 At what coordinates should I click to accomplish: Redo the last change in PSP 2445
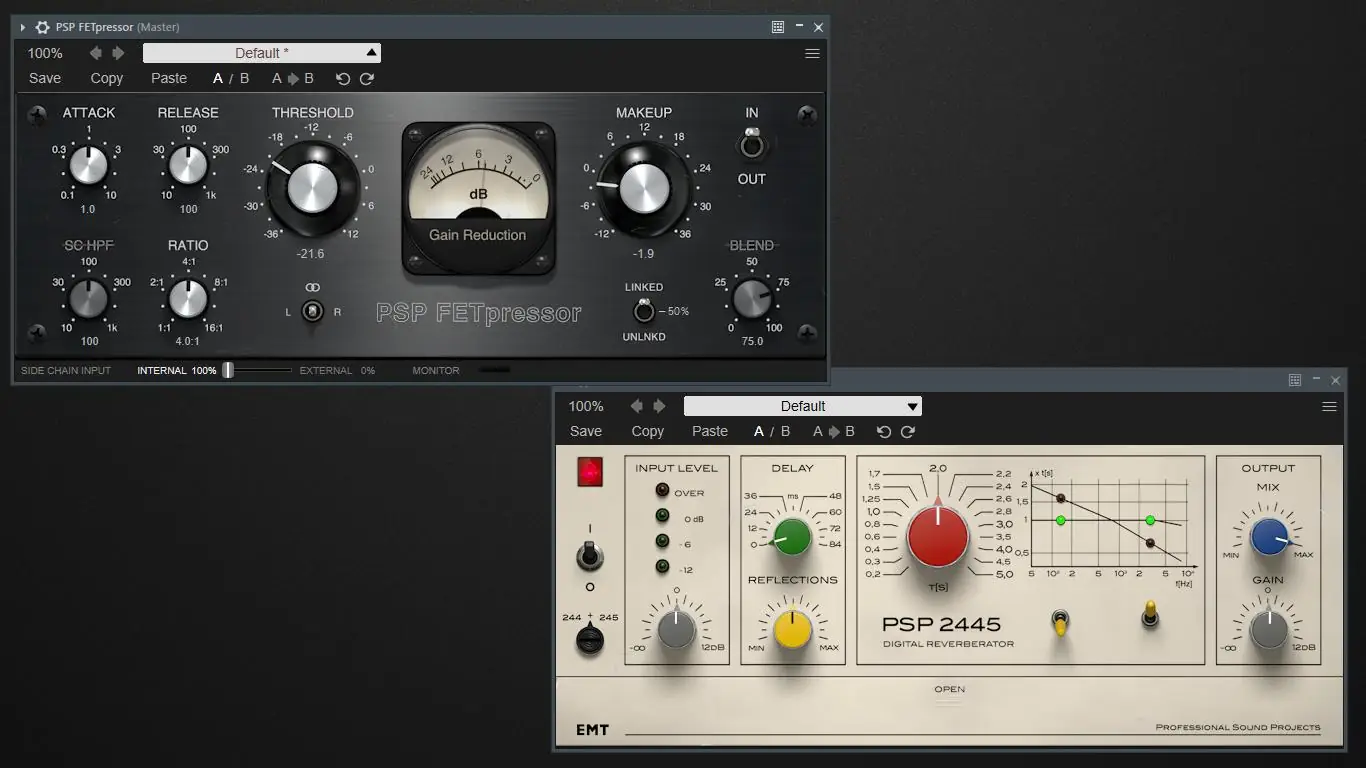tap(908, 431)
